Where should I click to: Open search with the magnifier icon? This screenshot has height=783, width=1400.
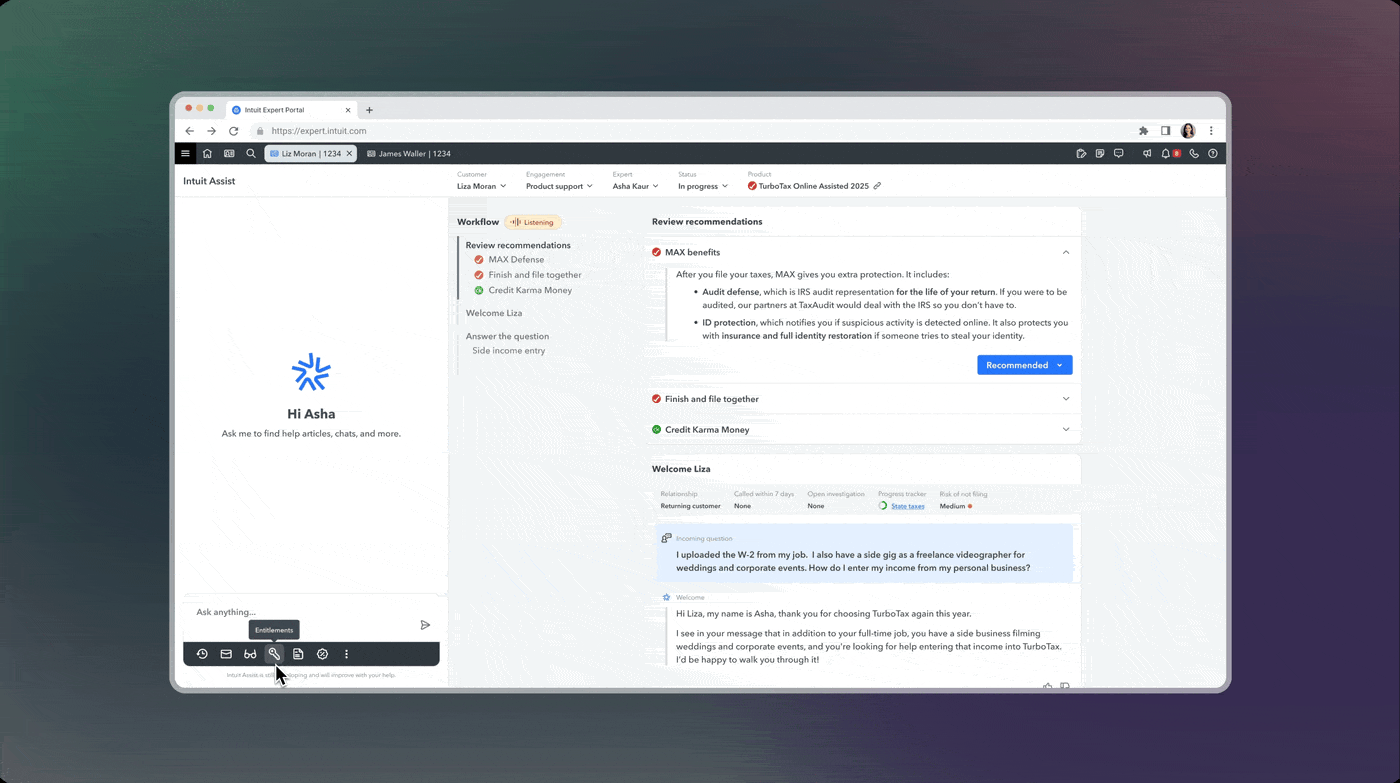[251, 154]
